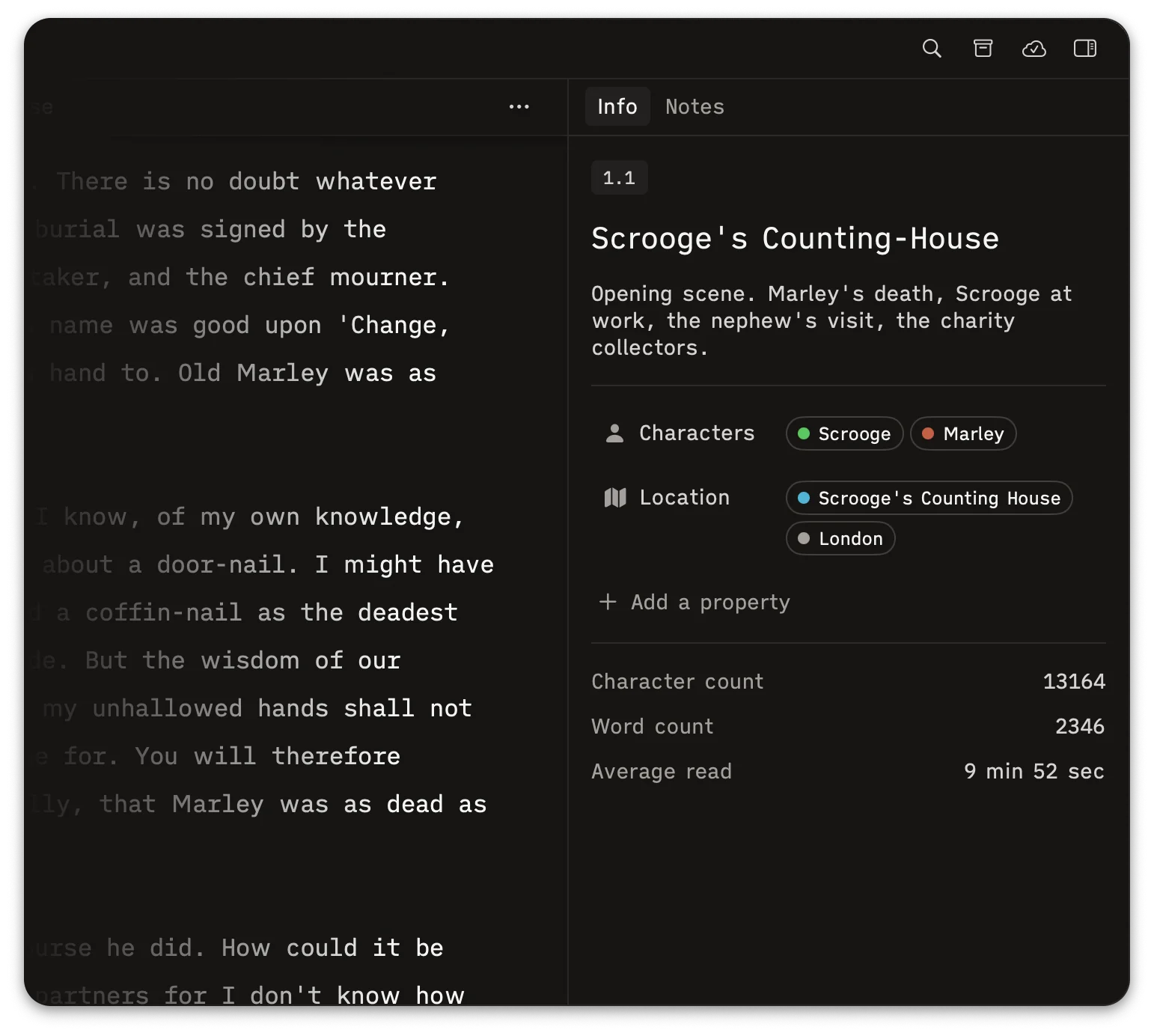Click the Location map icon

614,498
